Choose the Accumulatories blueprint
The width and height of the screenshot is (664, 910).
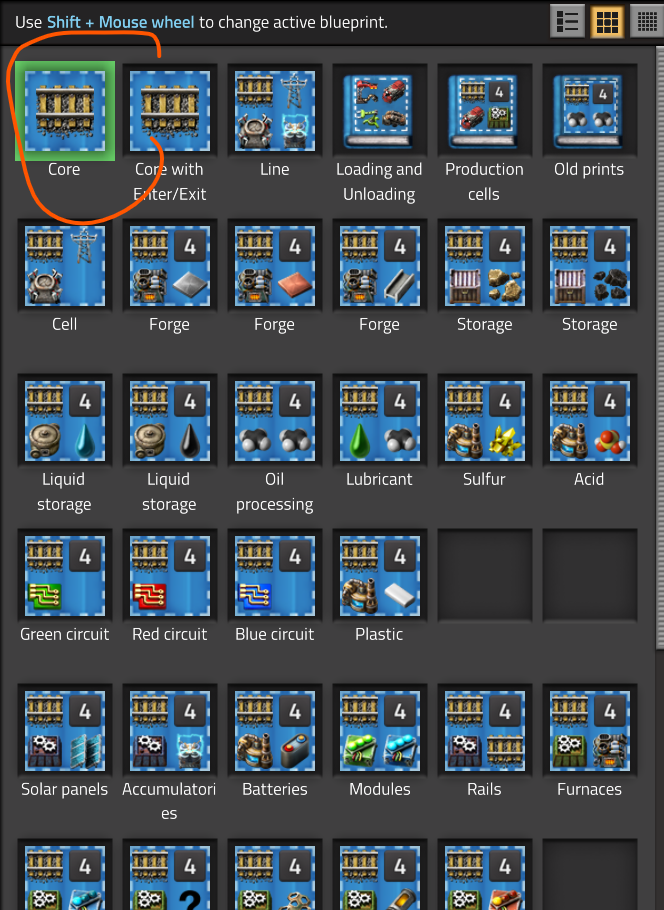169,731
